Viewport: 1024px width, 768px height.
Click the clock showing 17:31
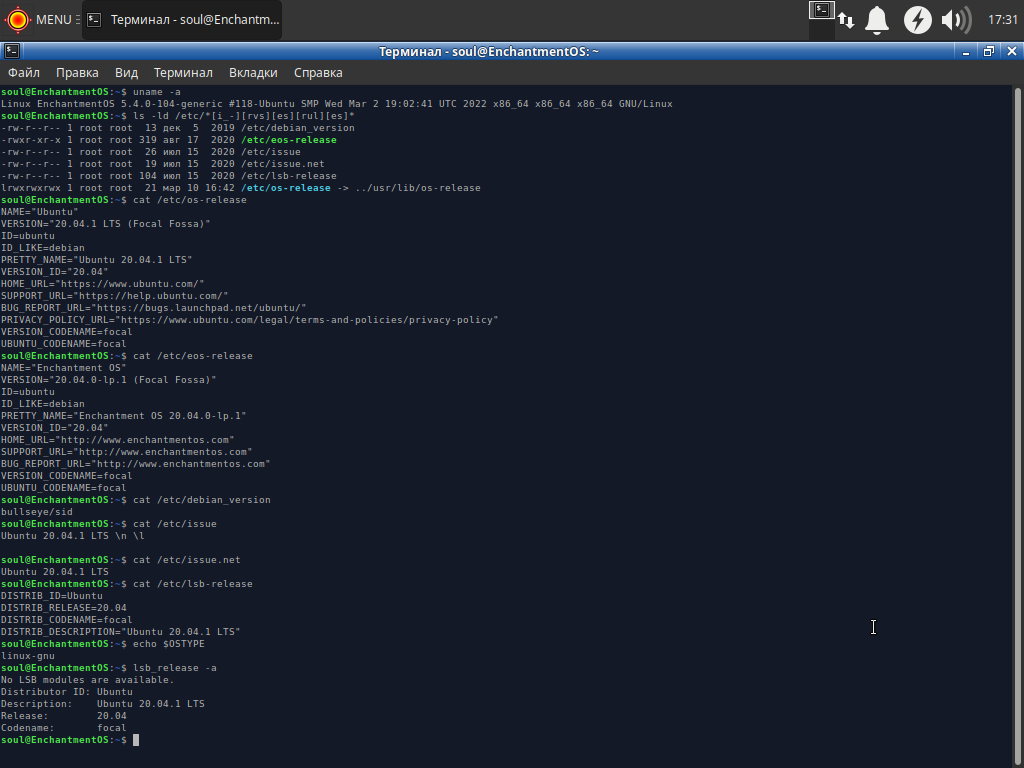click(1002, 20)
